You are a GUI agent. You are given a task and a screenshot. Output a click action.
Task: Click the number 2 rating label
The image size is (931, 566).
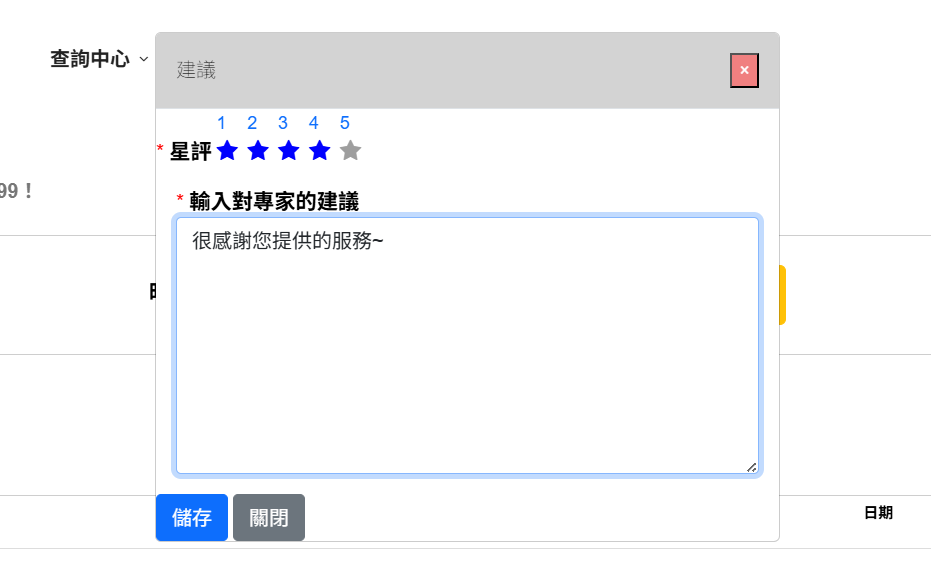point(252,123)
